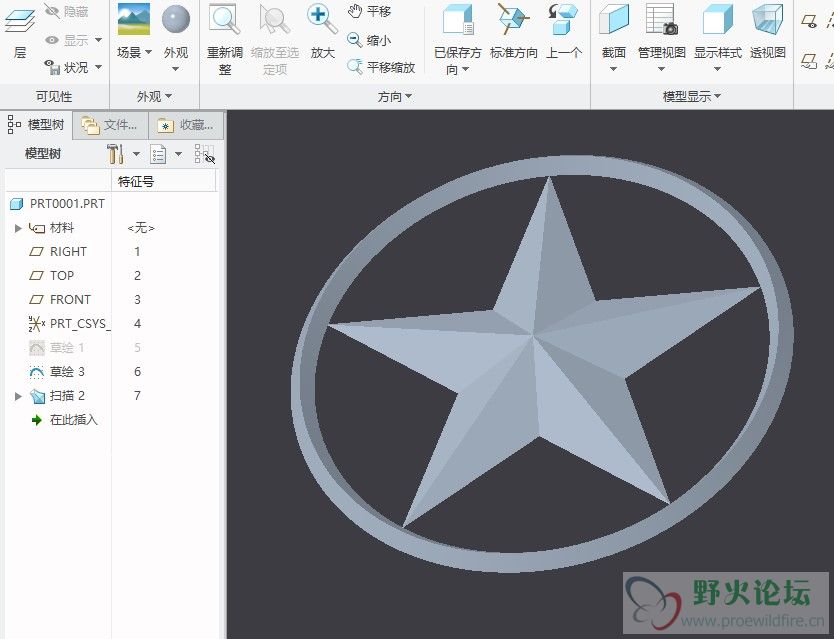834x639 pixels.
Task: Expand the 材料 tree node
Action: tap(18, 228)
